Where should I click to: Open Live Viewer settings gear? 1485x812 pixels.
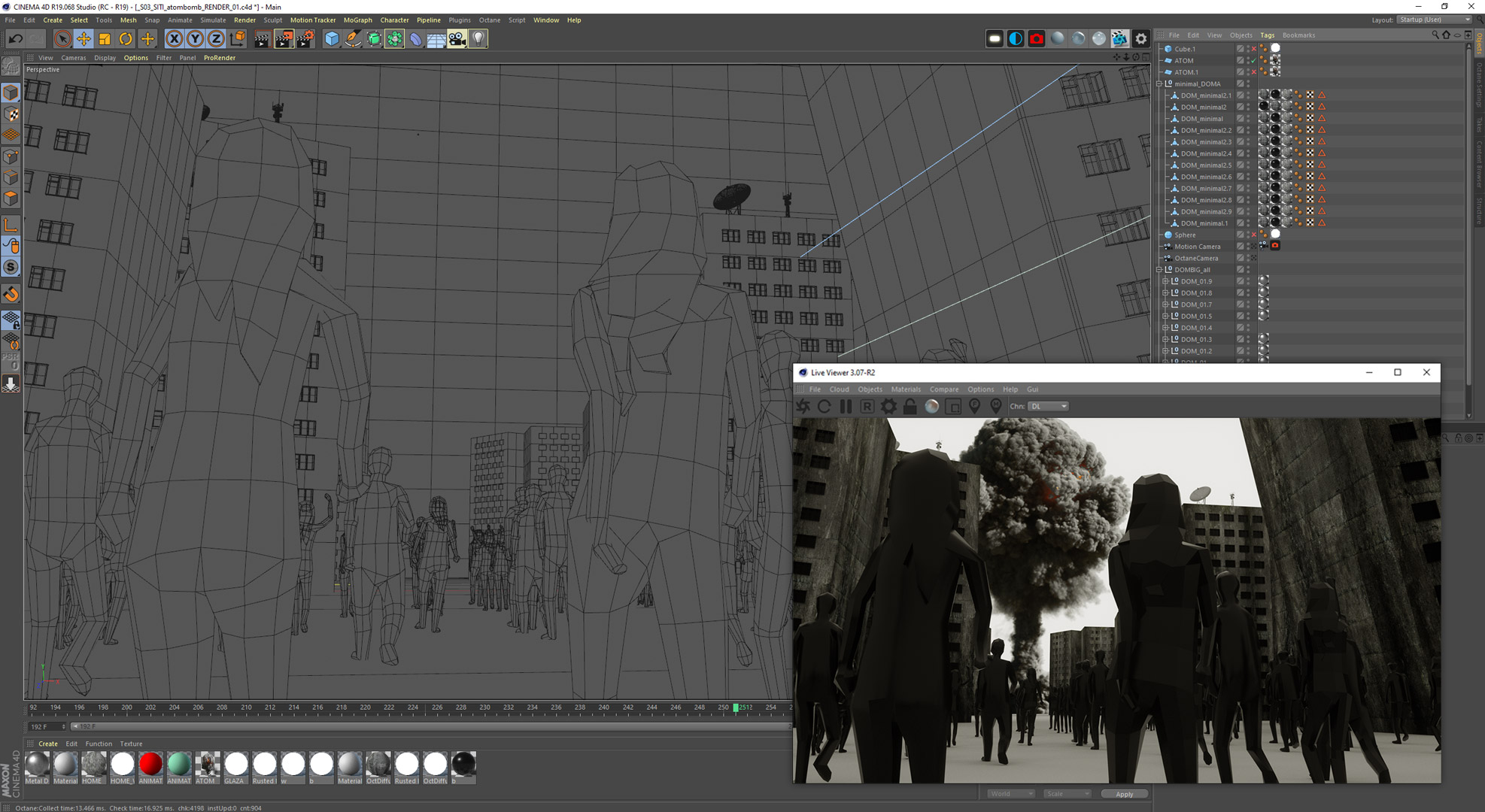888,406
